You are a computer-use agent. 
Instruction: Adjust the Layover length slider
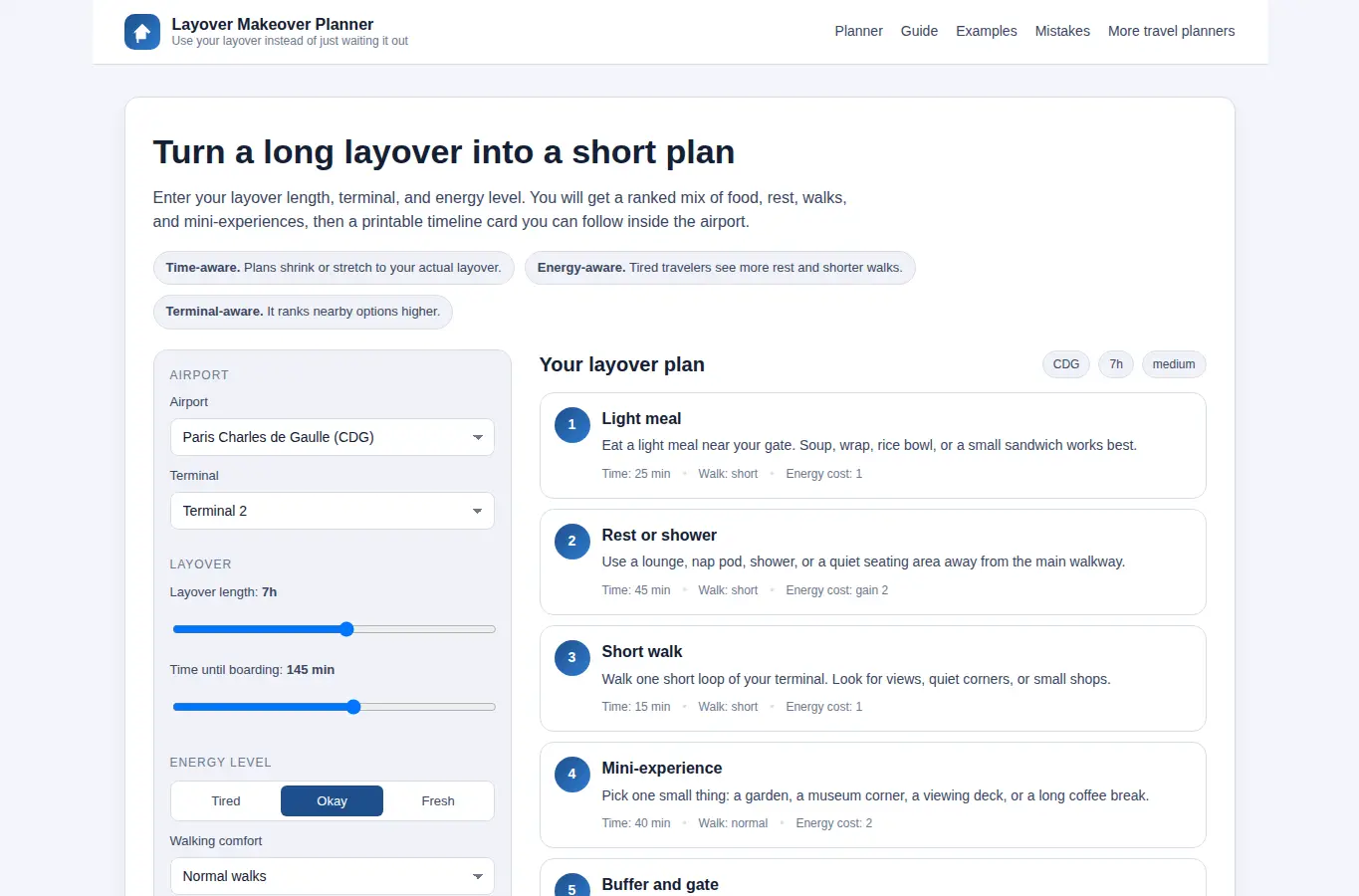[x=334, y=629]
